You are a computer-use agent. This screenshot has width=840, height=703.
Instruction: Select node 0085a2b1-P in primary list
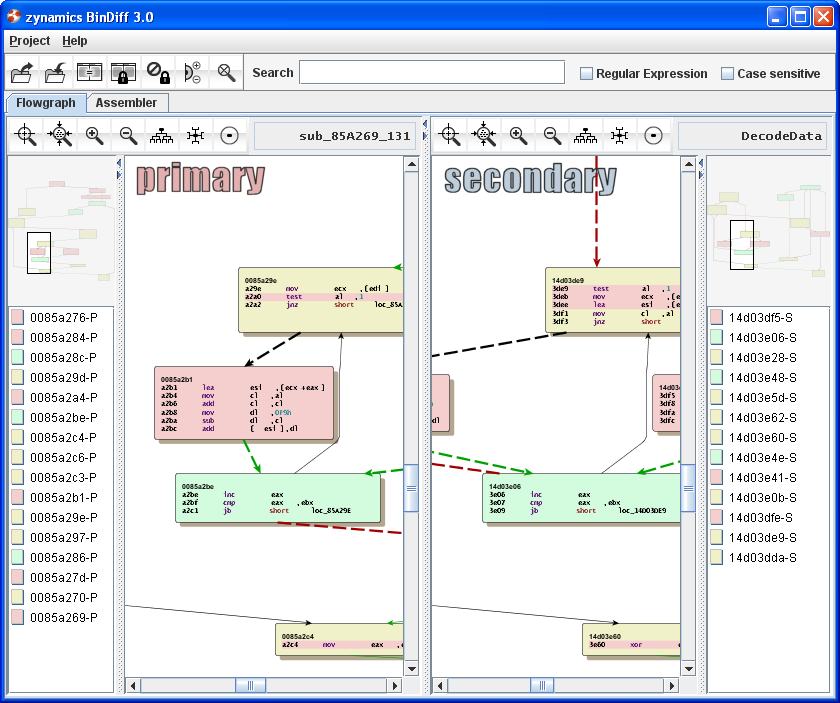click(x=62, y=497)
